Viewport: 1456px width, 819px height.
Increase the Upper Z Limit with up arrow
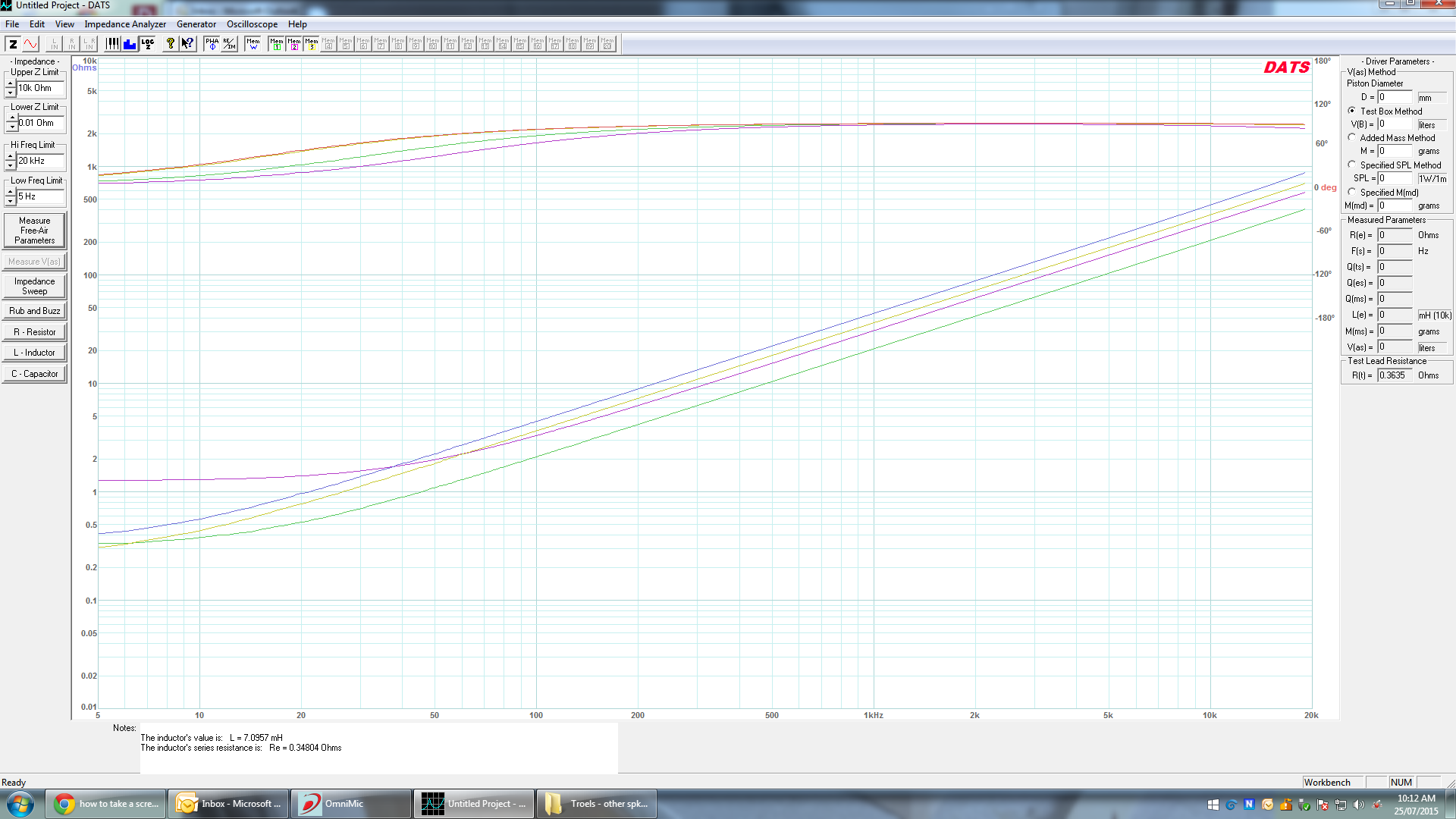click(11, 83)
